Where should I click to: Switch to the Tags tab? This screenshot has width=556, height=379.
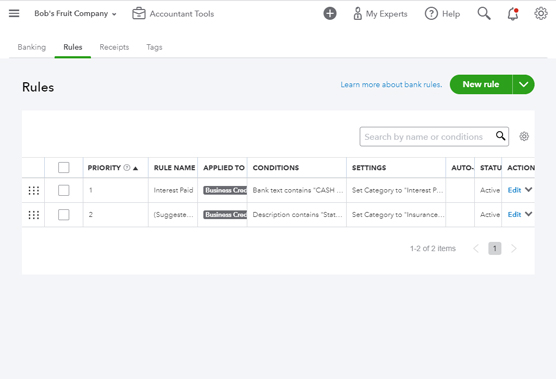[x=154, y=47]
